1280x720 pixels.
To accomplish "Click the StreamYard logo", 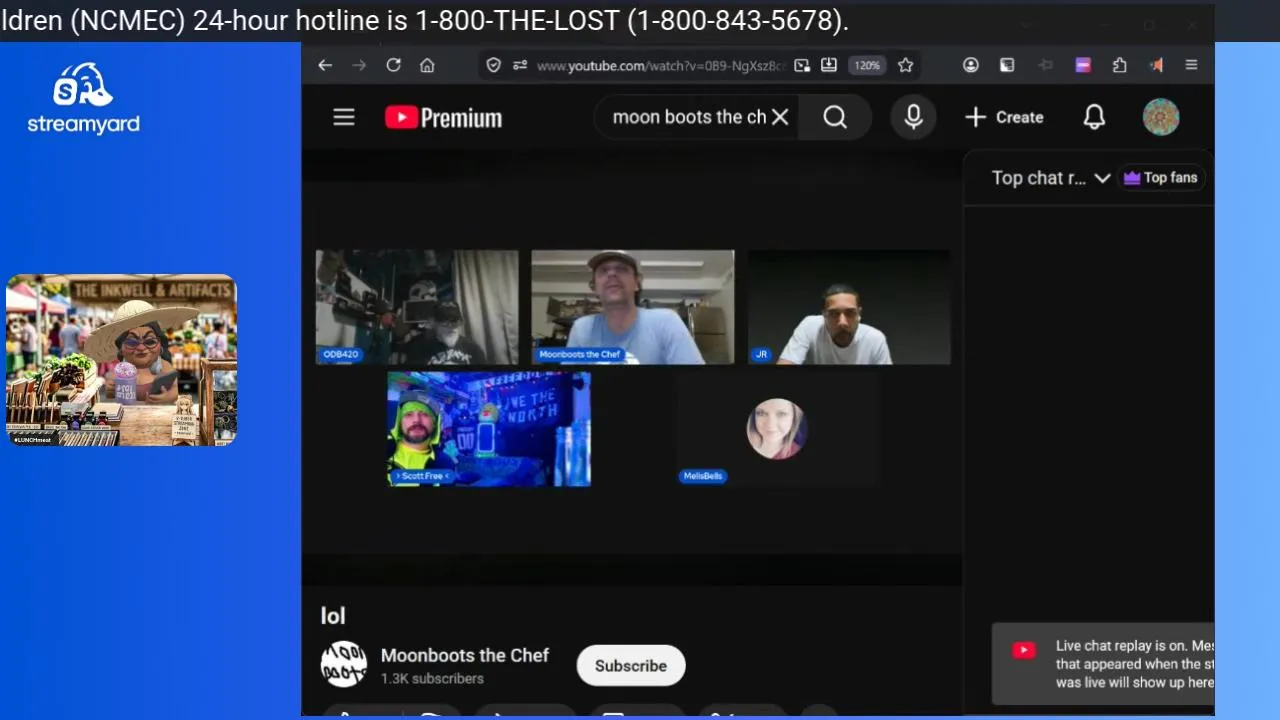I will point(83,98).
